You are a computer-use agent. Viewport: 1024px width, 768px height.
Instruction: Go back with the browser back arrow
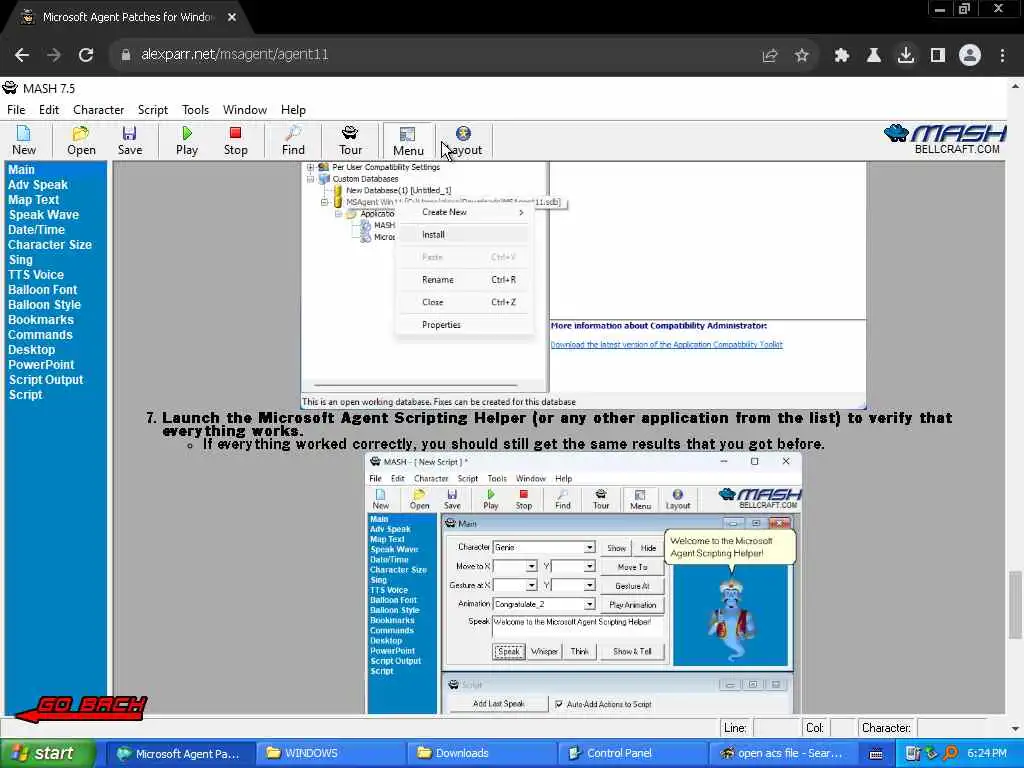[22, 55]
